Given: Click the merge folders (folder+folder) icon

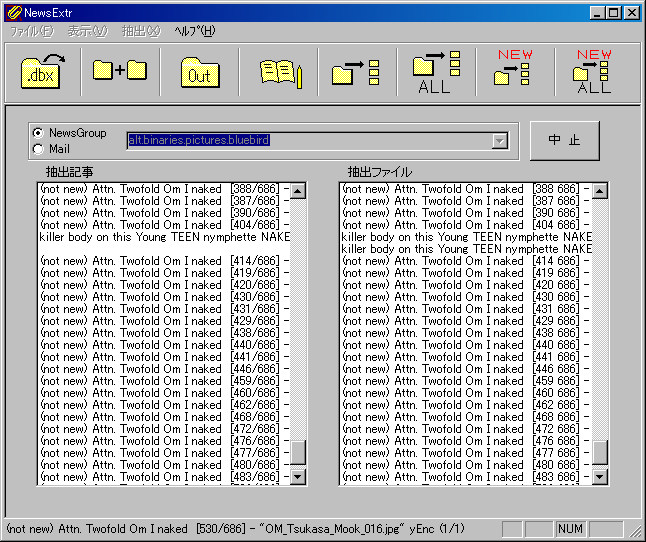Looking at the screenshot, I should click(120, 72).
